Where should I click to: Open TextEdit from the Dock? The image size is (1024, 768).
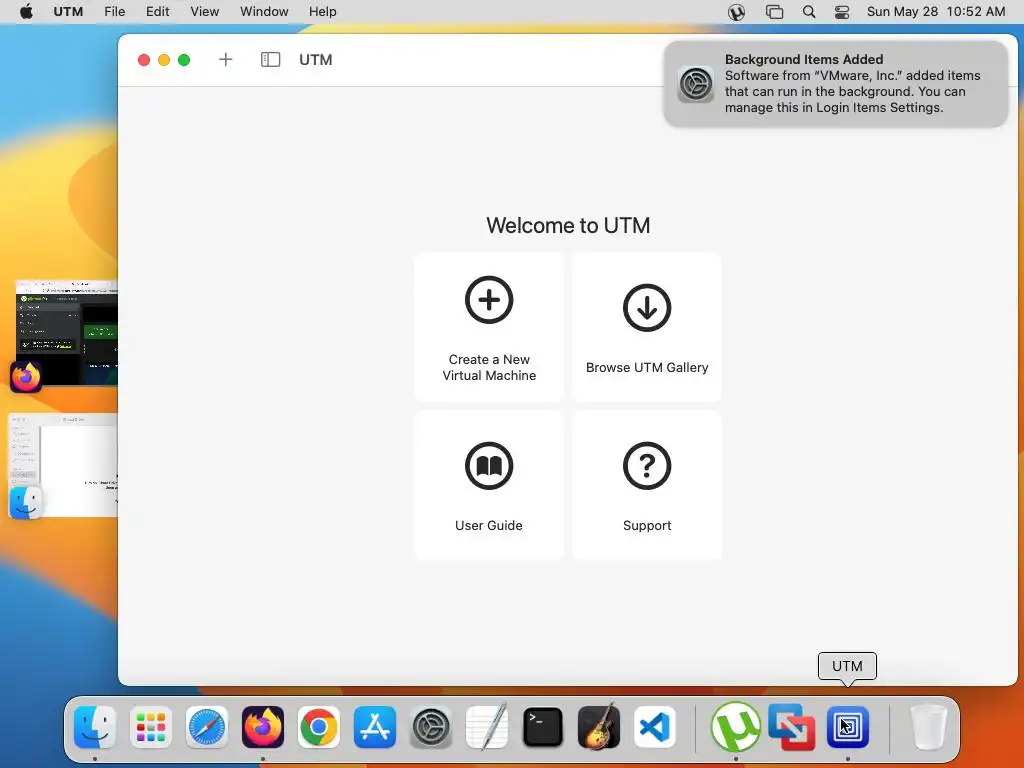tap(487, 726)
